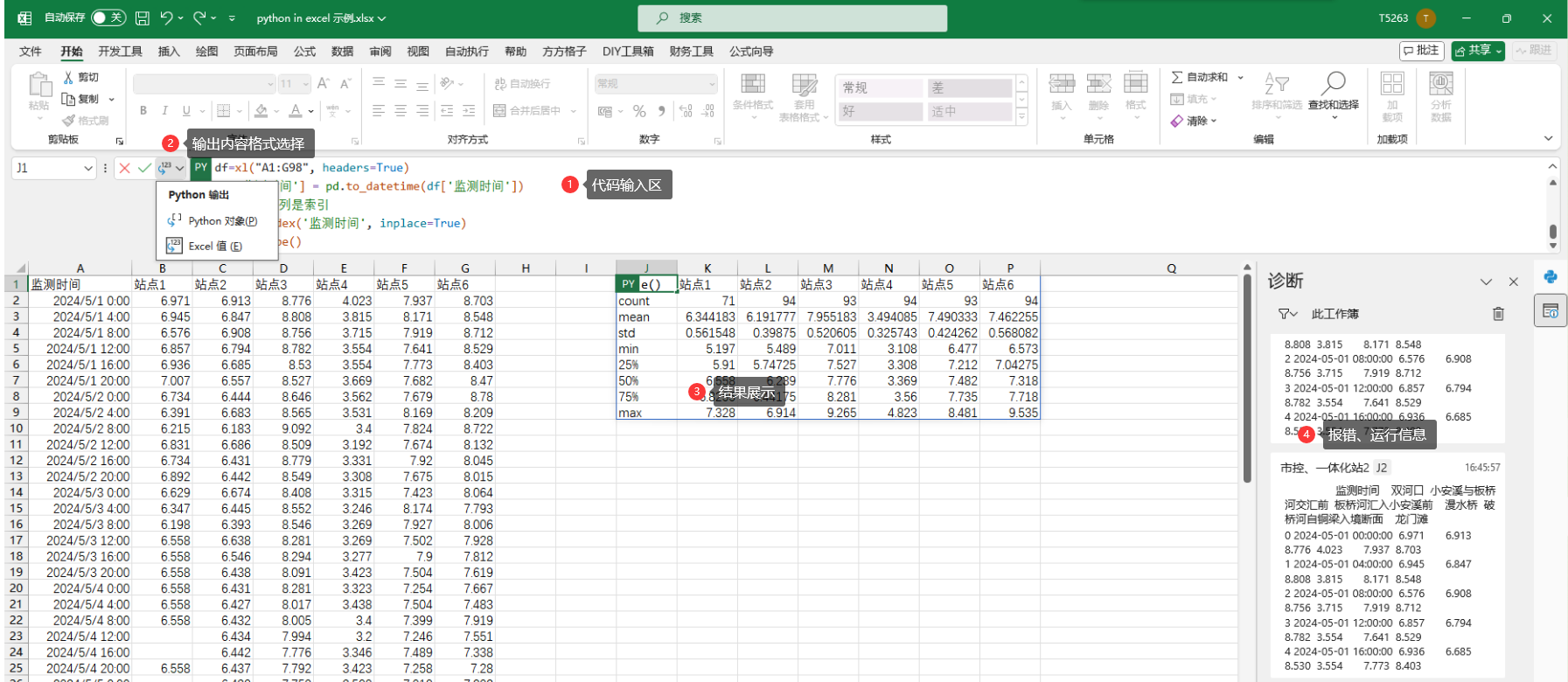This screenshot has width=1568, height=682.
Task: Click the Sort and Filter (排序和筛选) icon
Action: [x=1277, y=84]
